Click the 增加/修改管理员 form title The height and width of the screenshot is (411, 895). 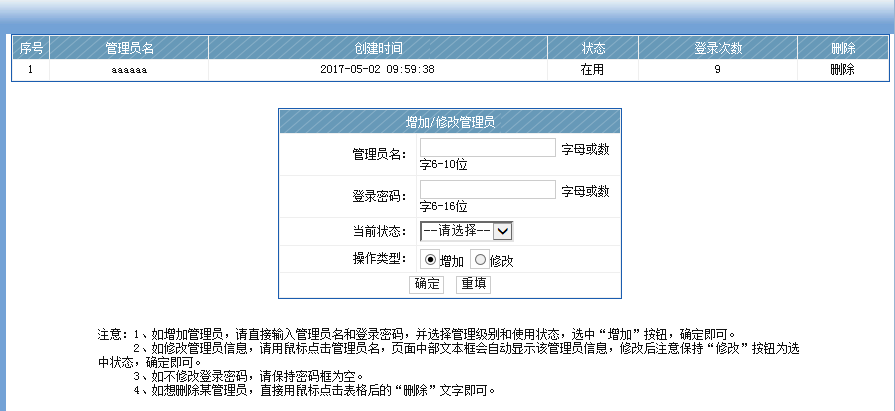tap(450, 122)
